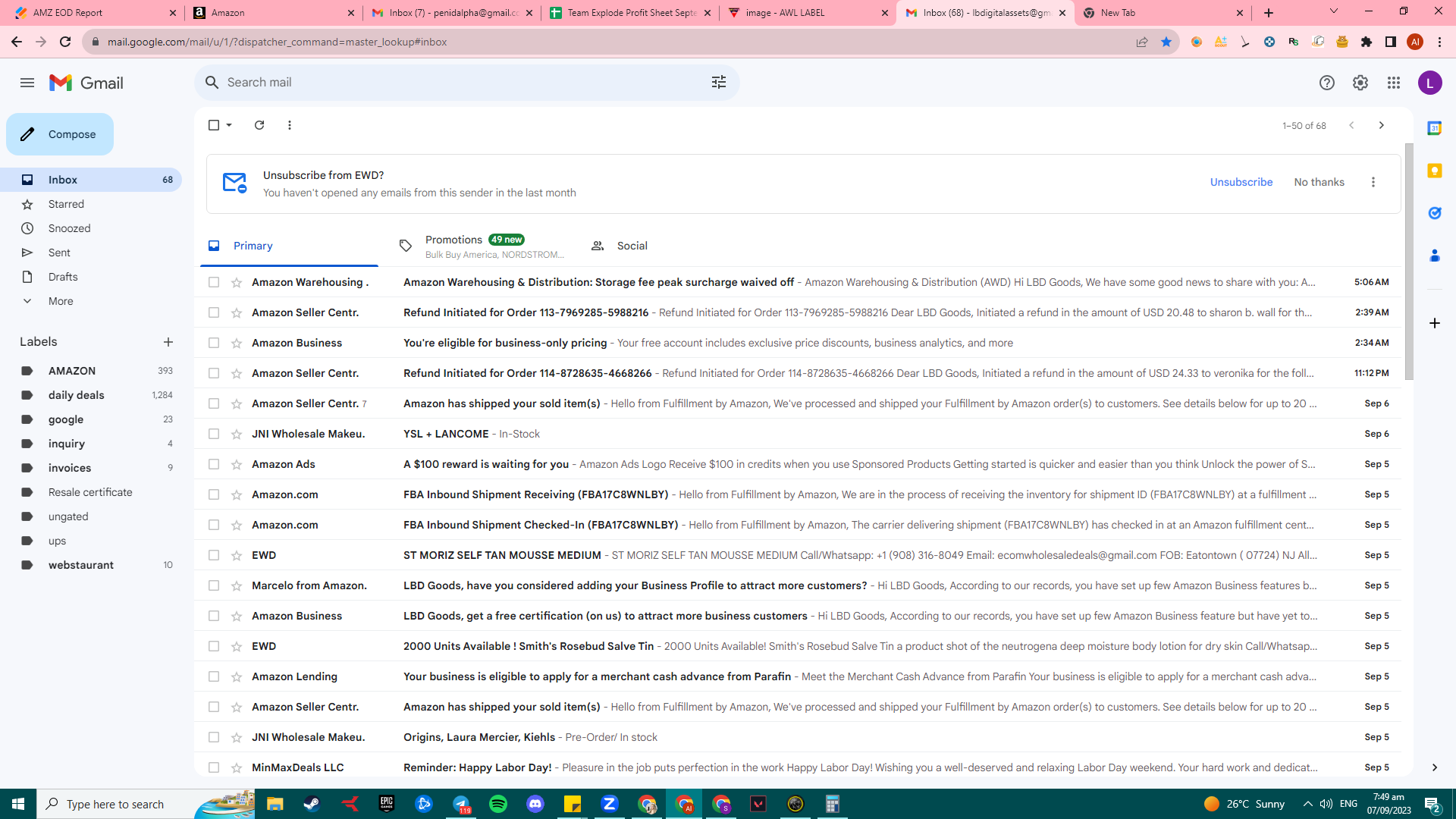Open the Starred folder
Viewport: 1456px width, 819px height.
[91, 204]
